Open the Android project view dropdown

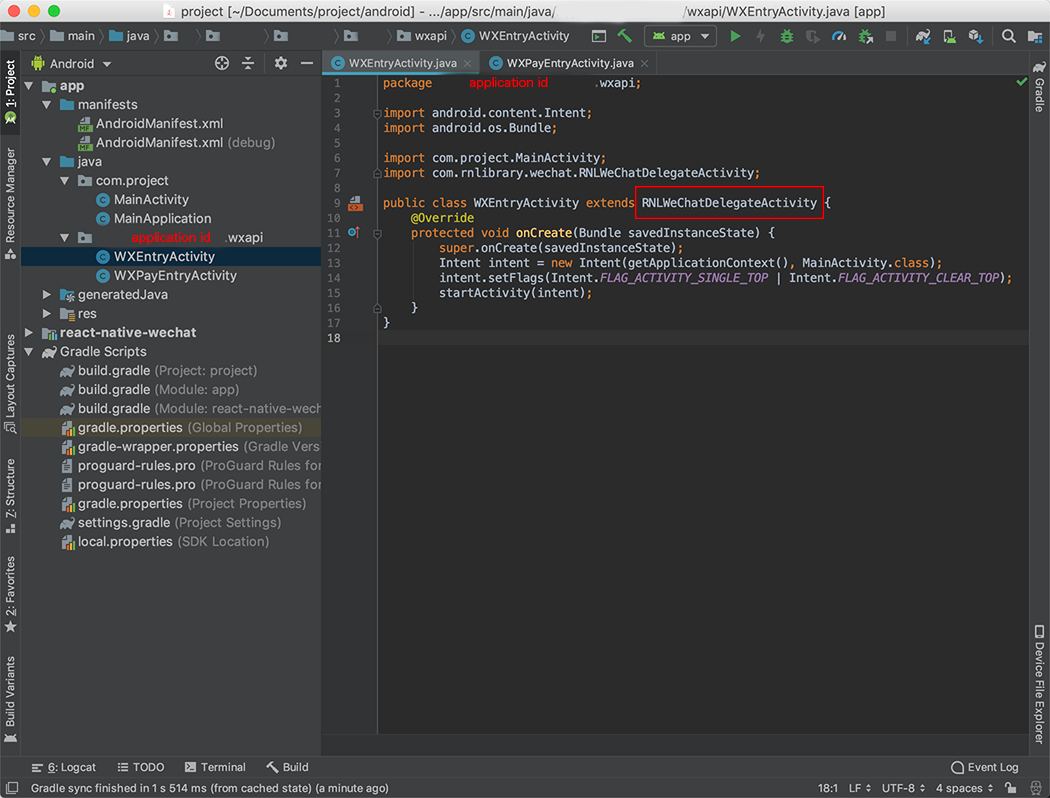[72, 63]
